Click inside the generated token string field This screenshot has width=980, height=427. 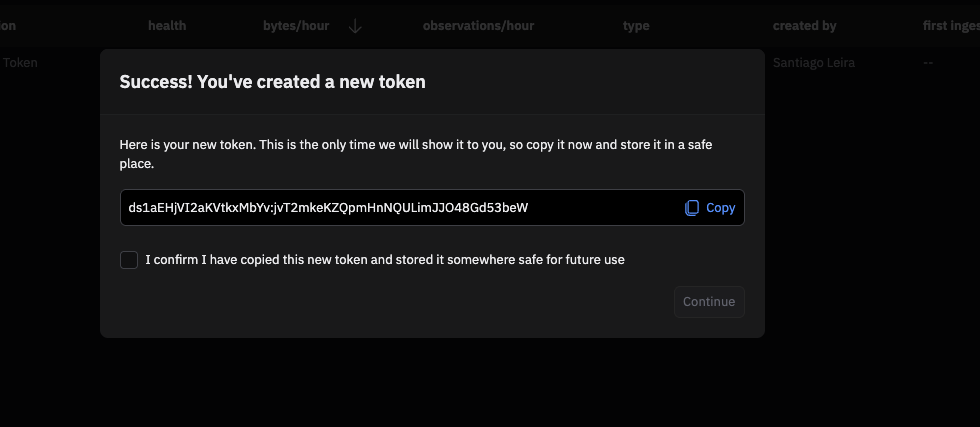click(x=328, y=208)
